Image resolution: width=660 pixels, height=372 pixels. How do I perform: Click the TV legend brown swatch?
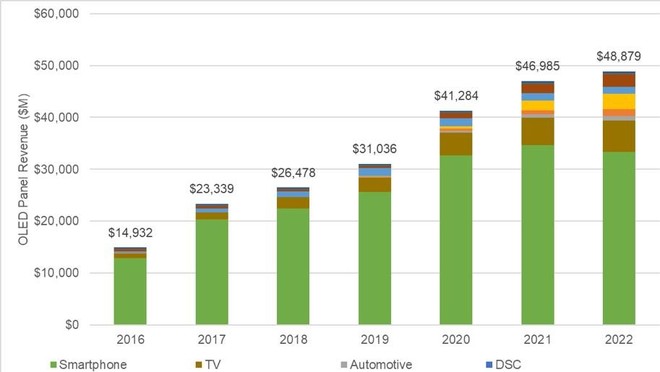(x=199, y=364)
